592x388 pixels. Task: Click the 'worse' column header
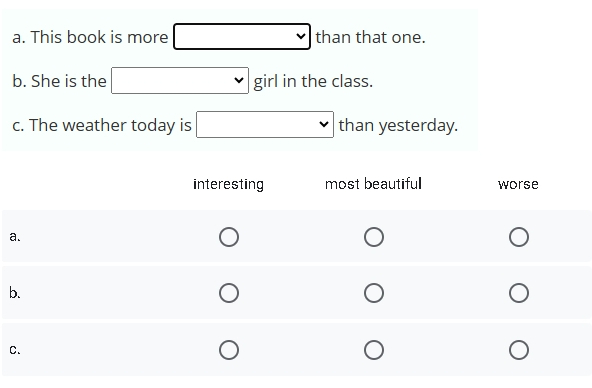pos(518,184)
